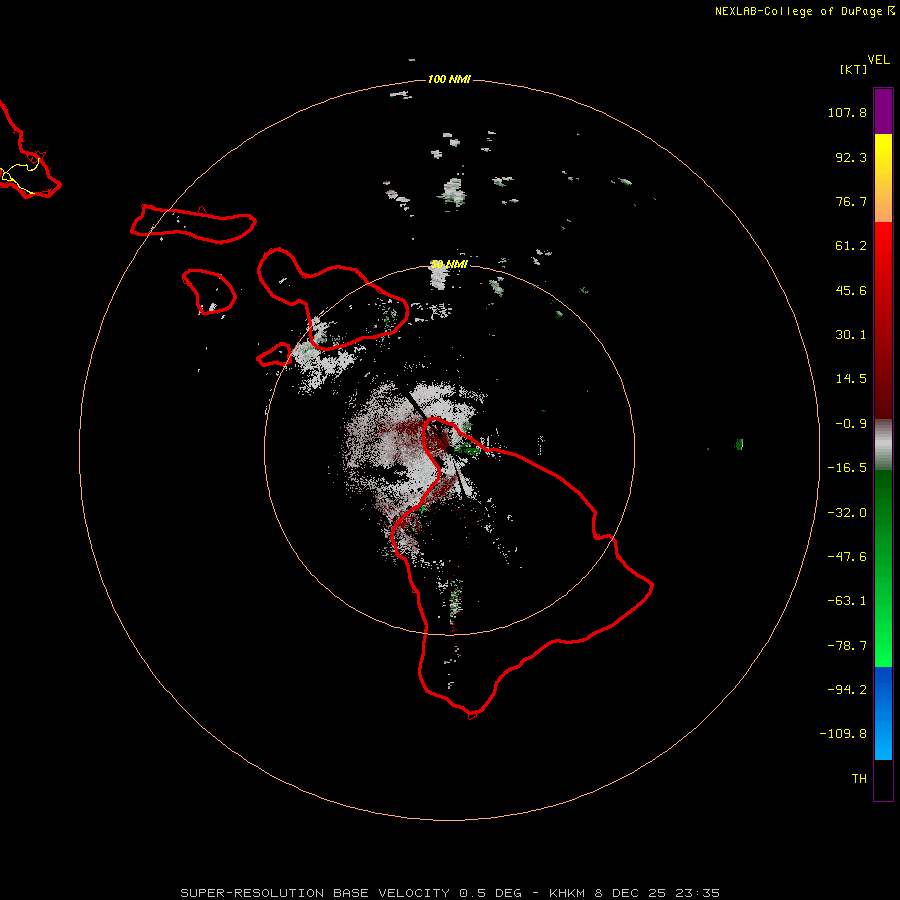This screenshot has height=900, width=900.
Task: Click the -32.0 legend value
Action: point(847,513)
